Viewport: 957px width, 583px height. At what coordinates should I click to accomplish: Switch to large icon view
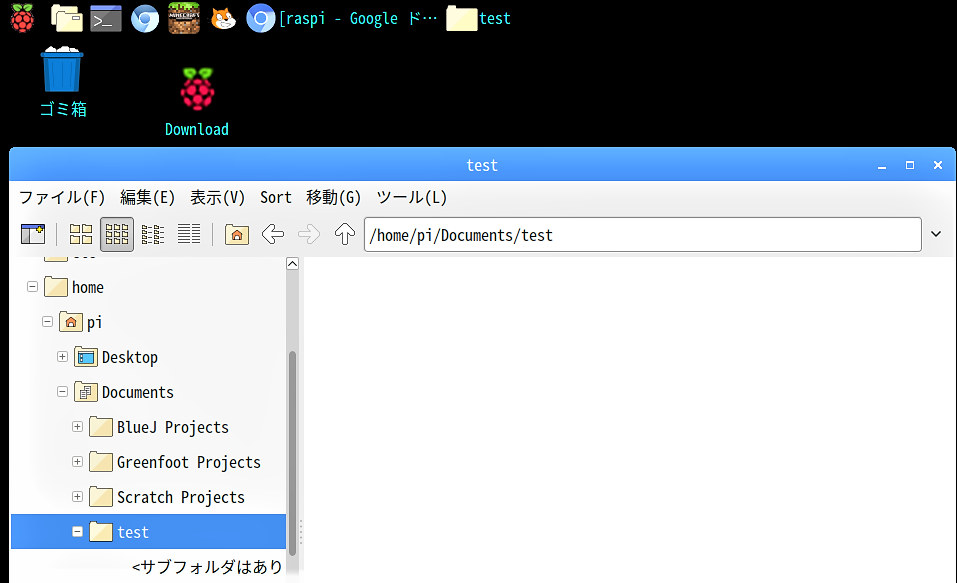(81, 234)
